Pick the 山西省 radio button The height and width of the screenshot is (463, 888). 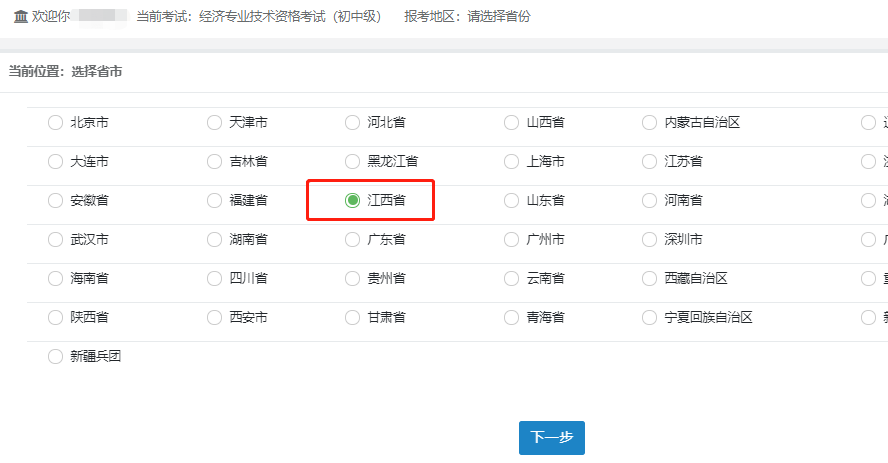[x=512, y=123]
